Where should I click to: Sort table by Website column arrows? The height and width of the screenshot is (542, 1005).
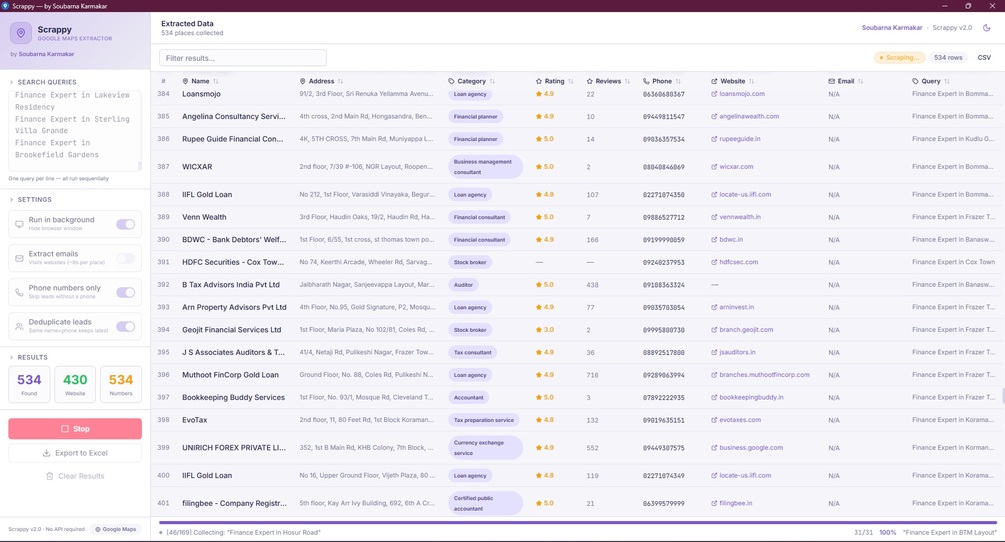tap(751, 81)
